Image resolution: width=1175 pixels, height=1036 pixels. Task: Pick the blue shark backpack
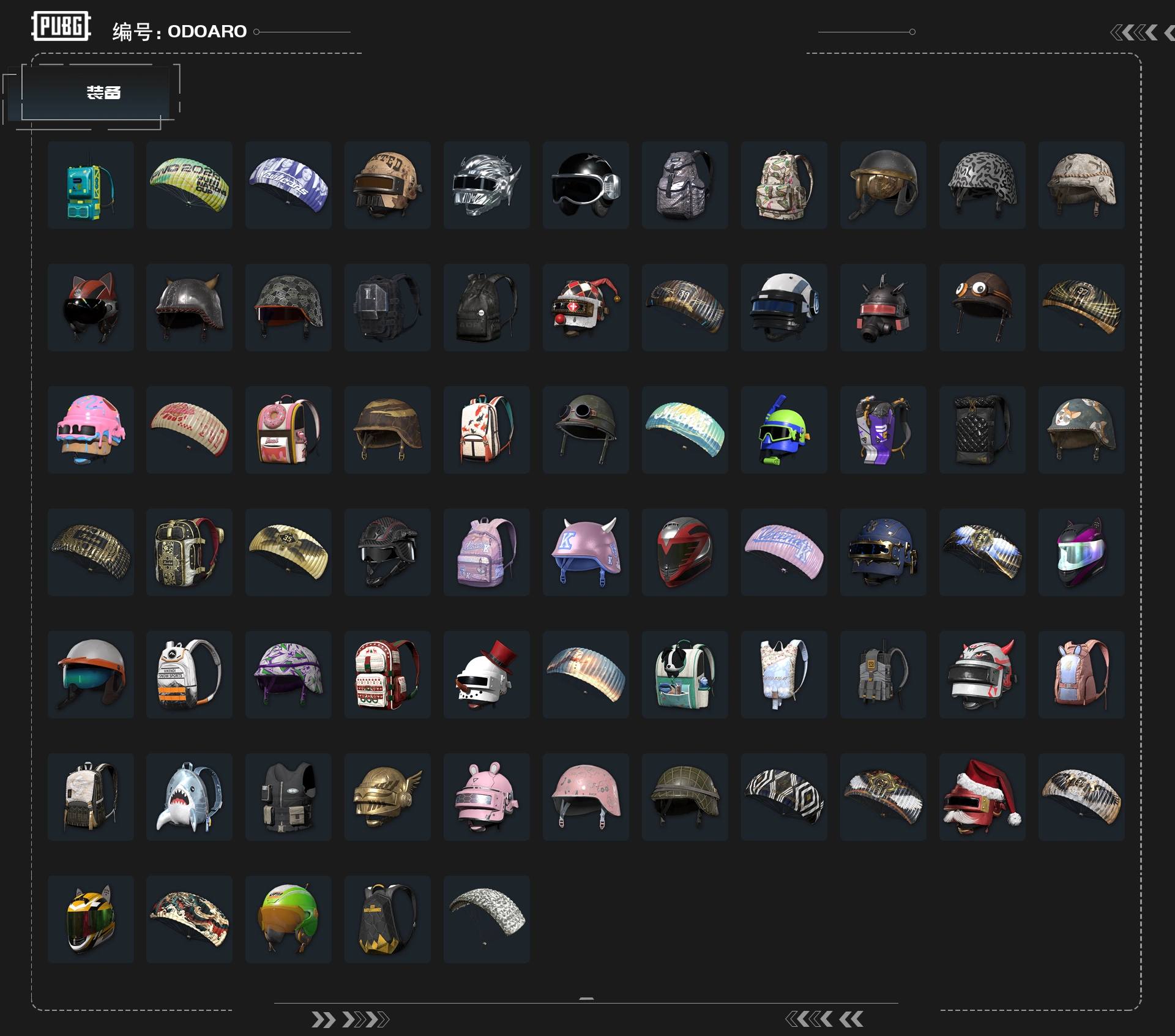coord(190,797)
